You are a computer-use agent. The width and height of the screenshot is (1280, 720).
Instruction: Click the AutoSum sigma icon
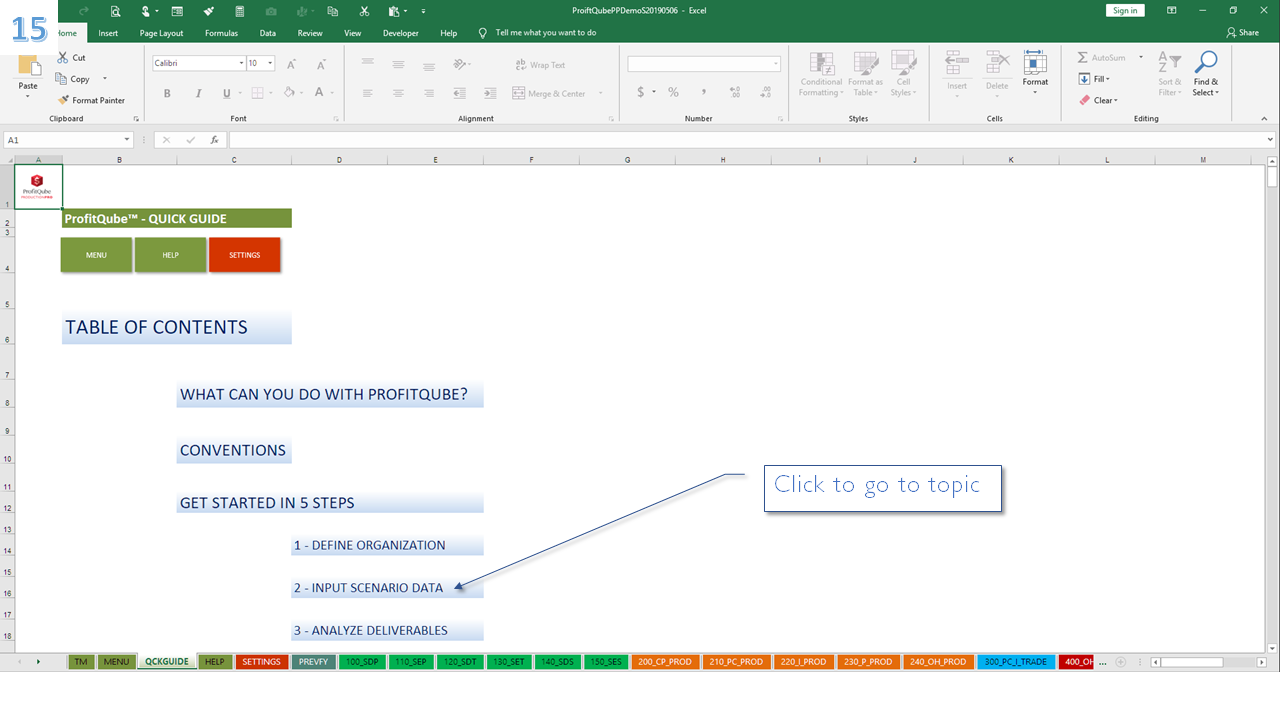1084,58
